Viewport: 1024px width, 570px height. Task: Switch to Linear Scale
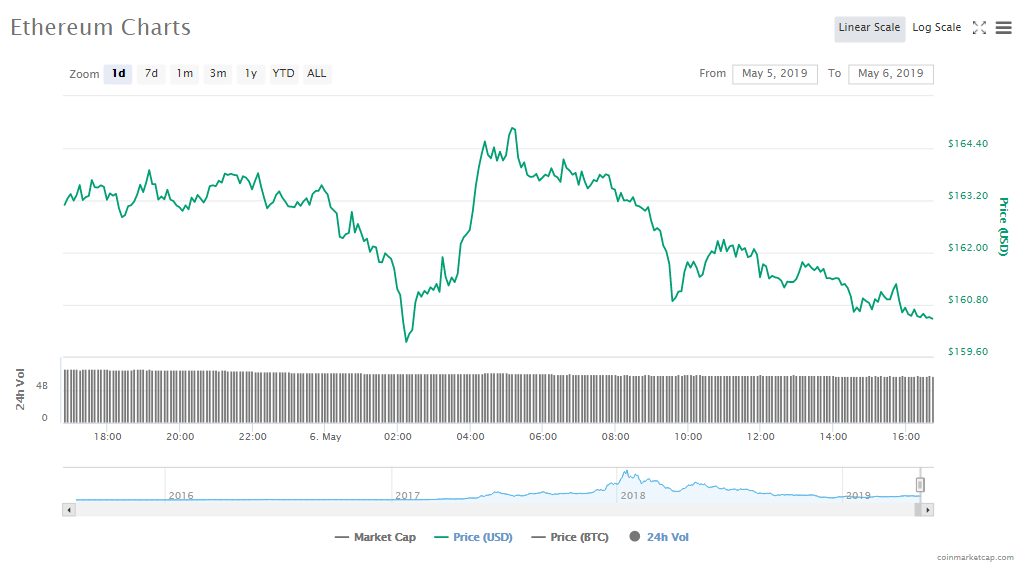(869, 28)
